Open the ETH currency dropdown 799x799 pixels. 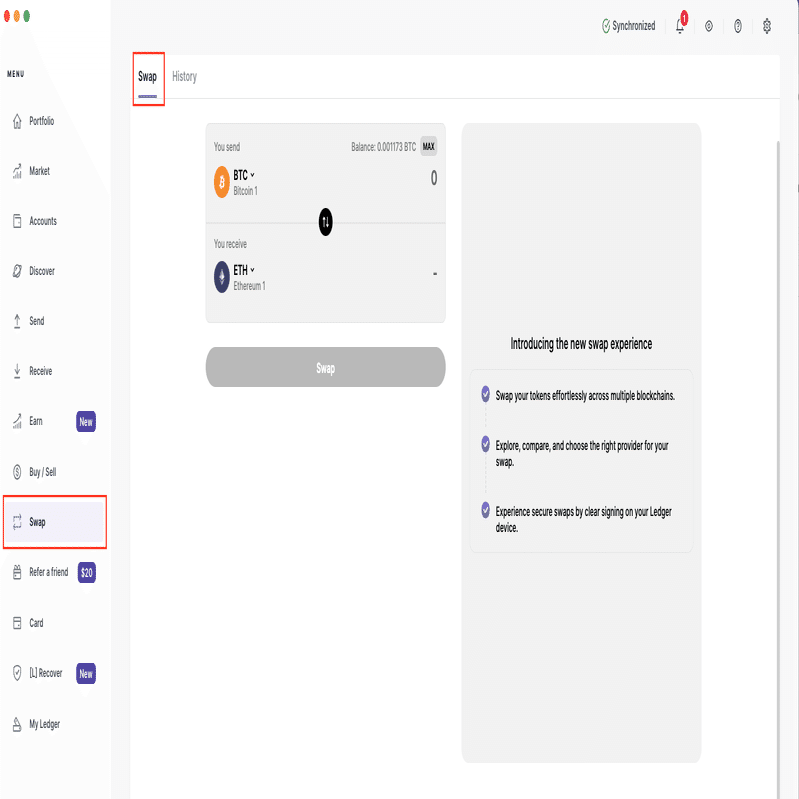(244, 270)
